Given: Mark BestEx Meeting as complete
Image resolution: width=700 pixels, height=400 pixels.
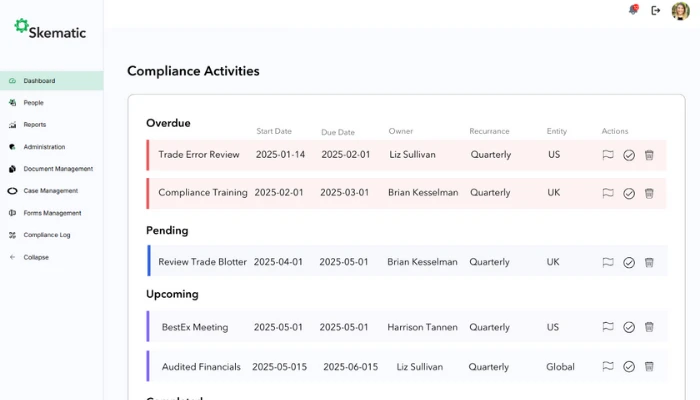Looking at the screenshot, I should point(629,327).
